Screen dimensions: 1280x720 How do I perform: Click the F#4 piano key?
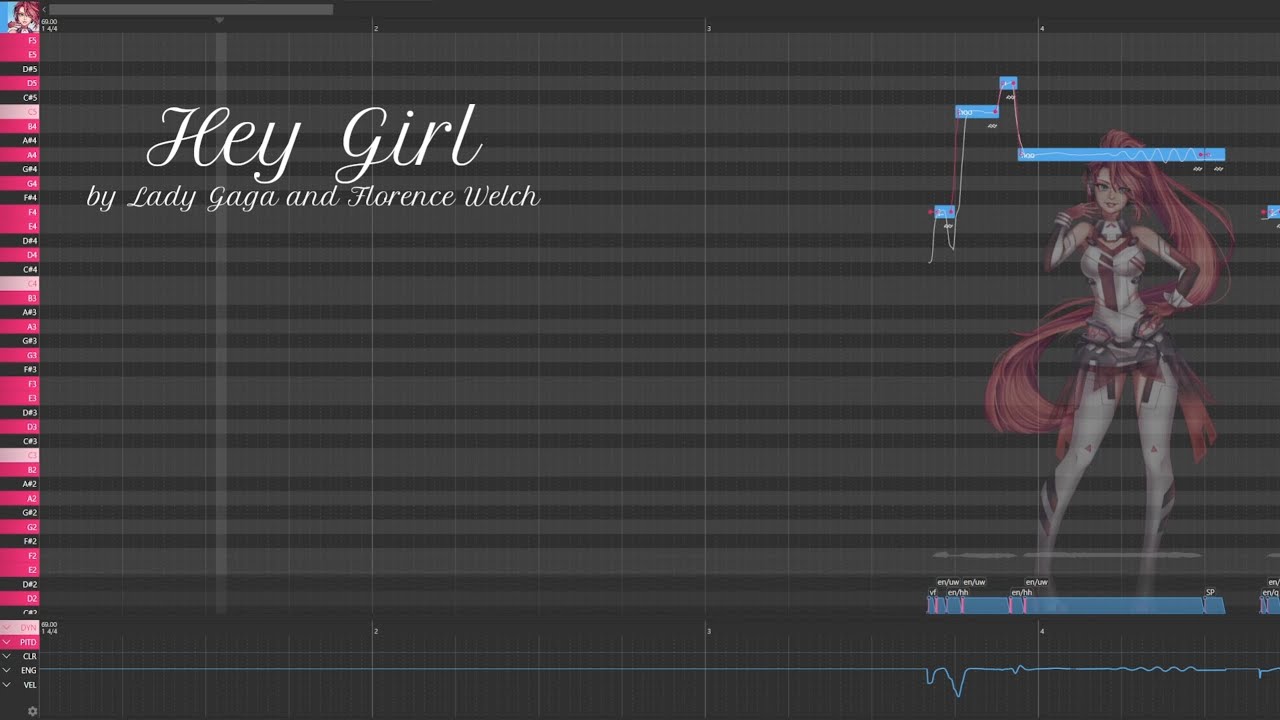(20, 198)
